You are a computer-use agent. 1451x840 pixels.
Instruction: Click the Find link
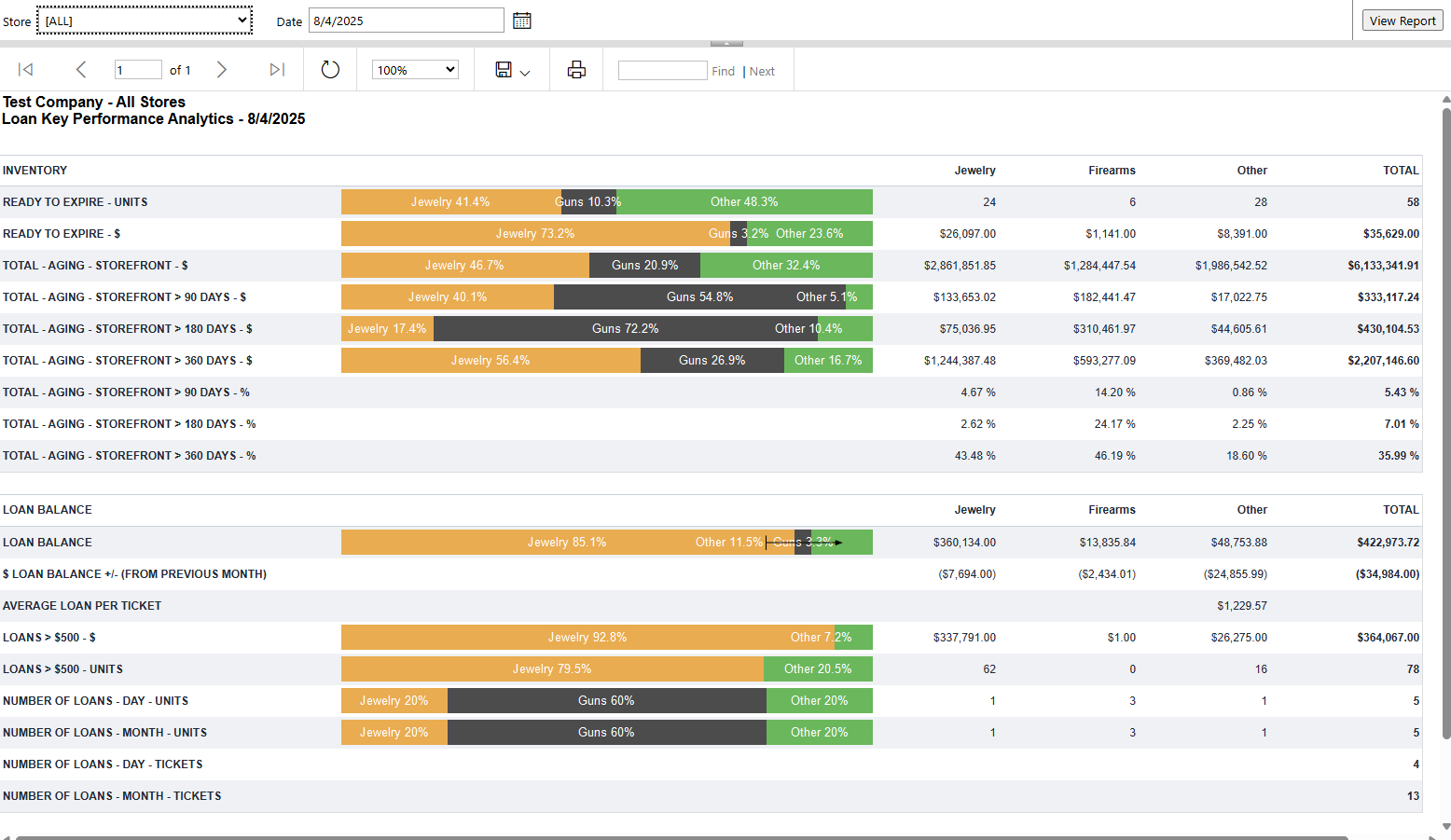click(x=723, y=71)
